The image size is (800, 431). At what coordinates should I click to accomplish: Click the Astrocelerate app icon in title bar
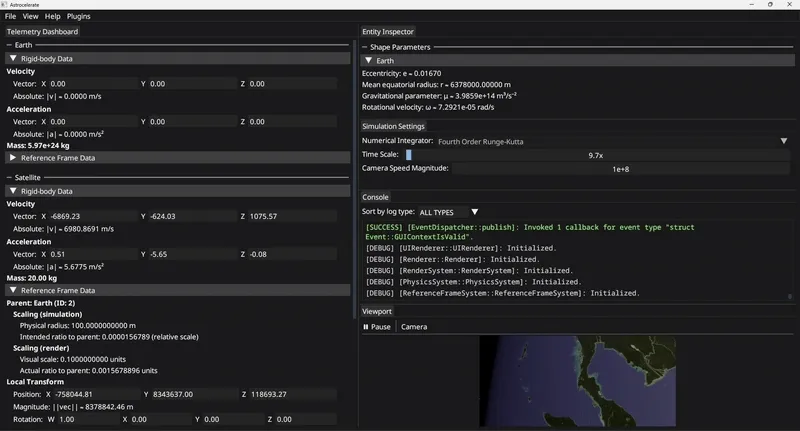[4, 4]
